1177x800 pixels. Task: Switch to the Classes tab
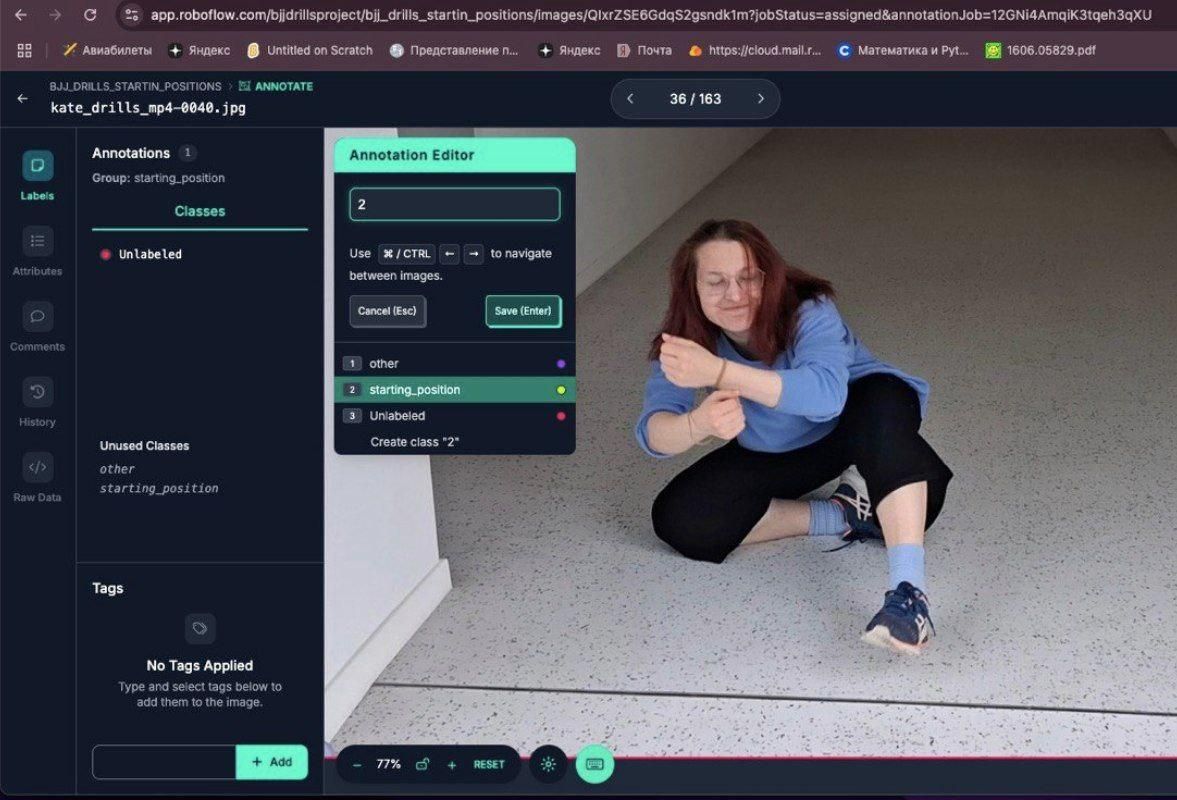pyautogui.click(x=200, y=212)
